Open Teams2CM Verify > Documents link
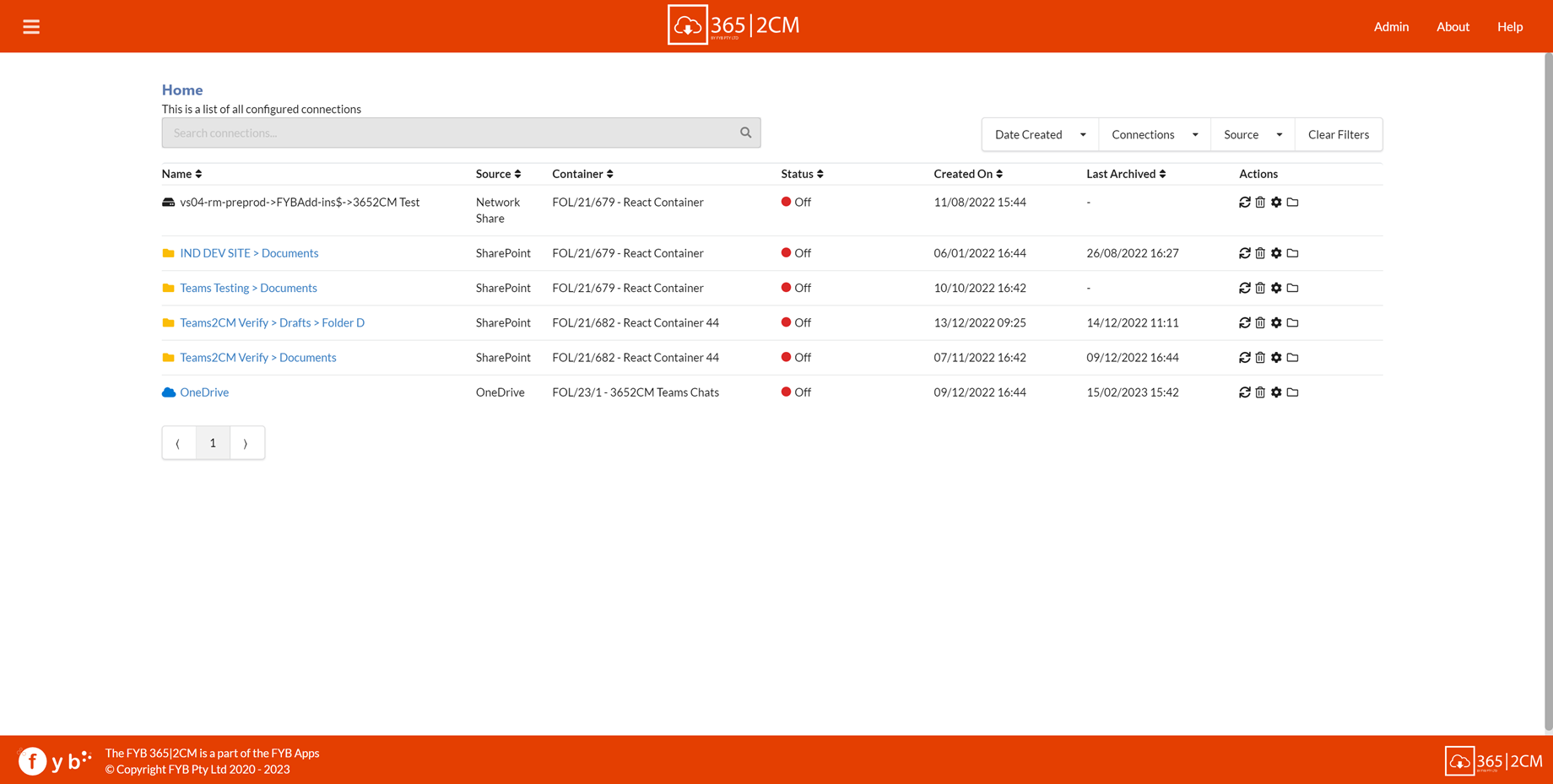Image resolution: width=1553 pixels, height=784 pixels. tap(257, 358)
